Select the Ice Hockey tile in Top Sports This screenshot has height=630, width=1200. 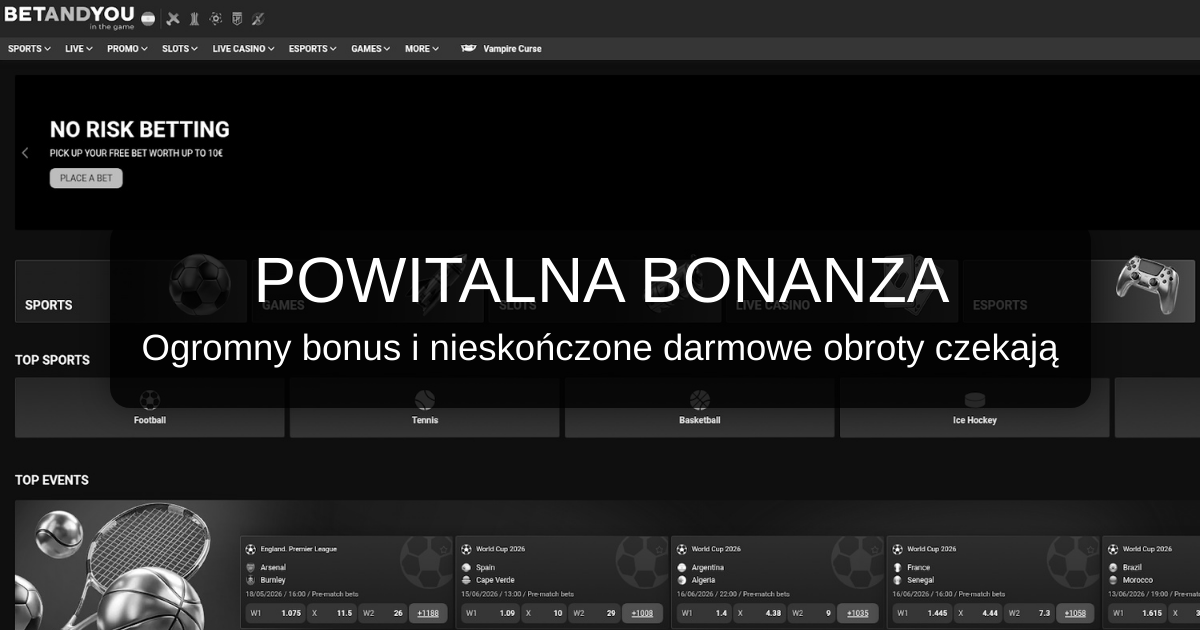(x=975, y=408)
